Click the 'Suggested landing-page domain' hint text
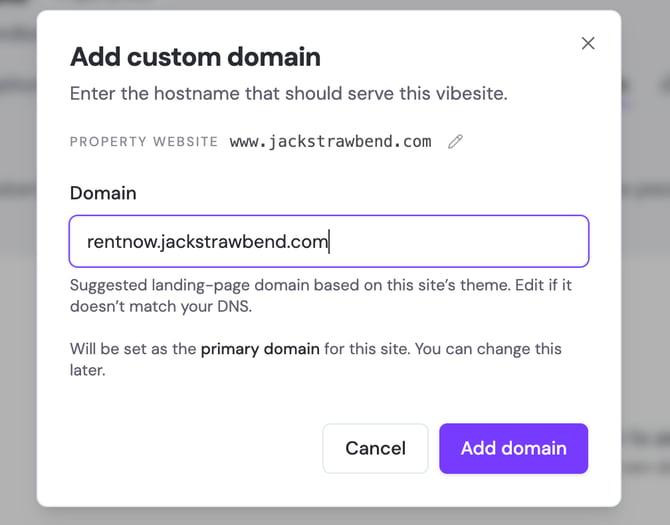The image size is (670, 525). (320, 296)
